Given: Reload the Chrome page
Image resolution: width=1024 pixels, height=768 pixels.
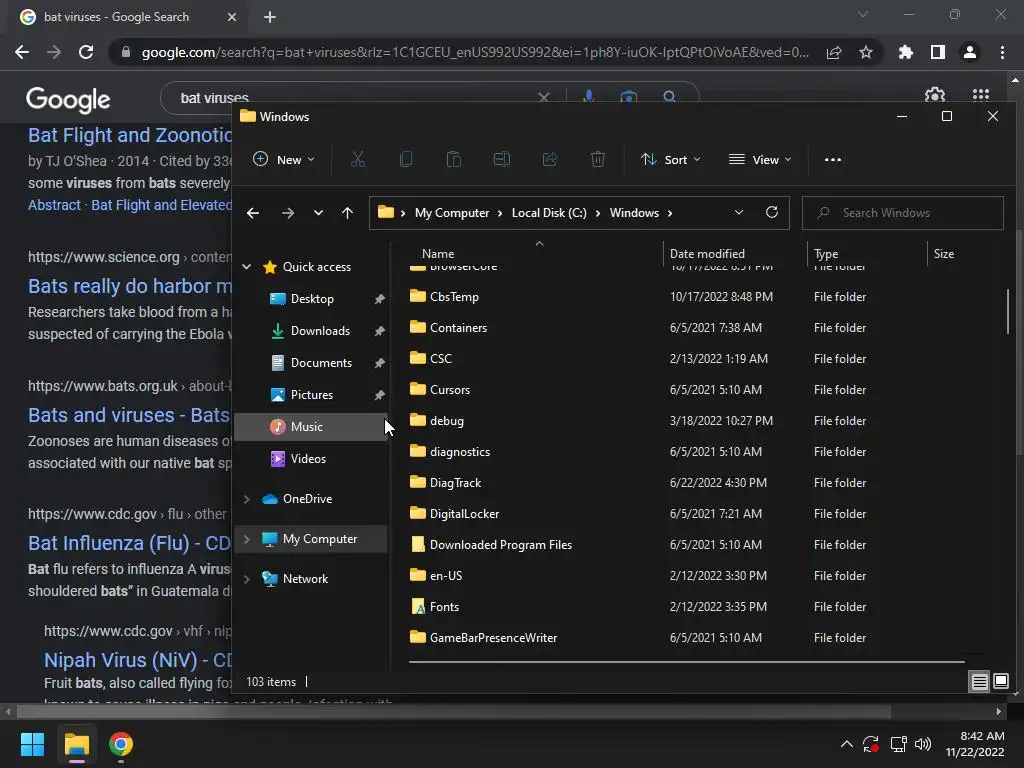Looking at the screenshot, I should (86, 52).
